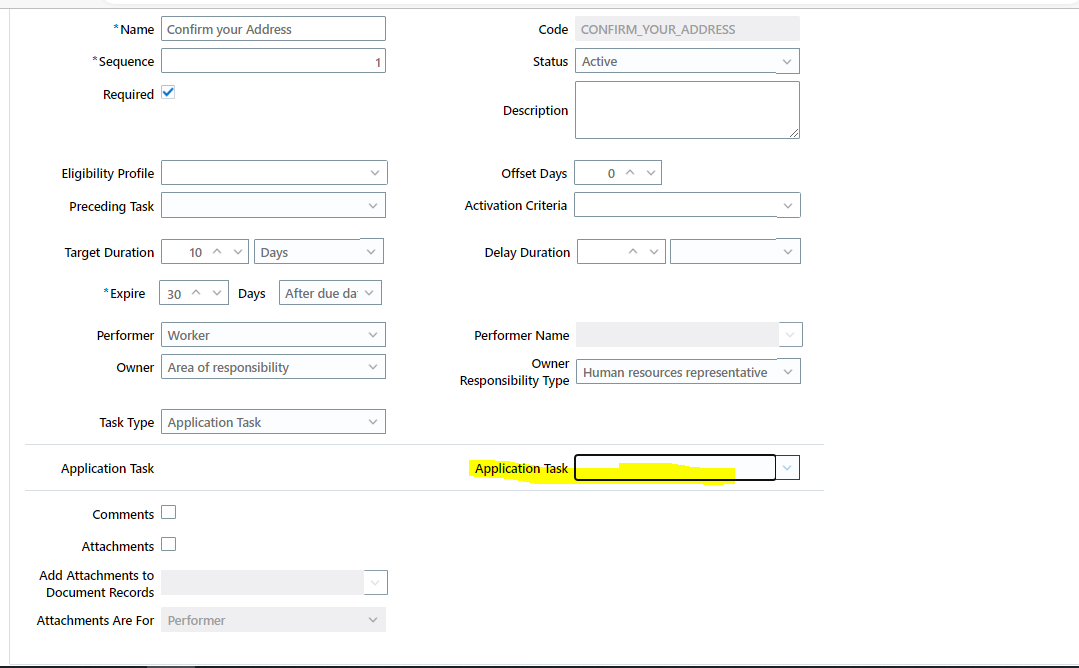
Task: Click the Target Duration number field
Action: pos(184,252)
